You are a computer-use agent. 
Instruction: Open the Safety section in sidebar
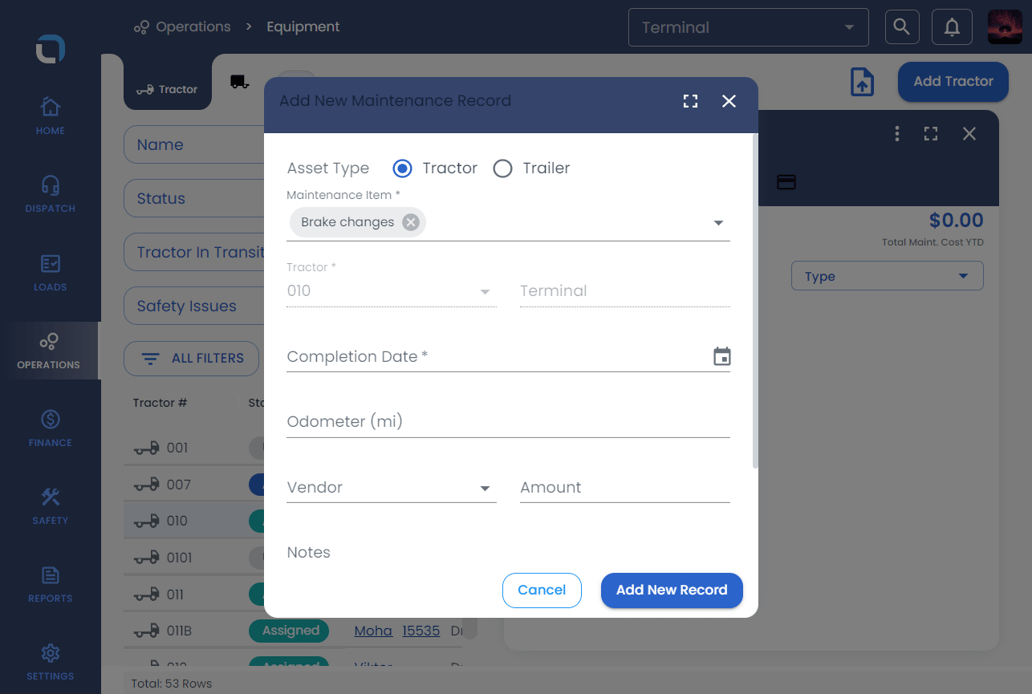tap(50, 506)
